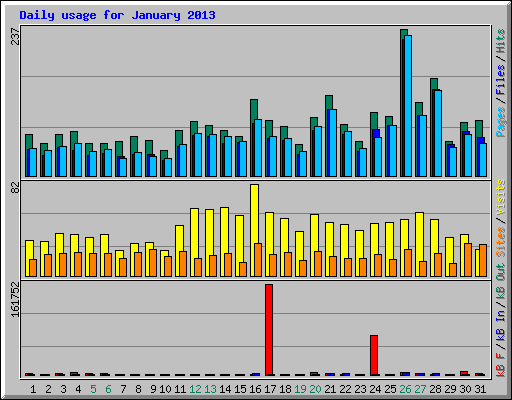Click day 27 label on x-axis
The height and width of the screenshot is (400, 512).
[420, 389]
